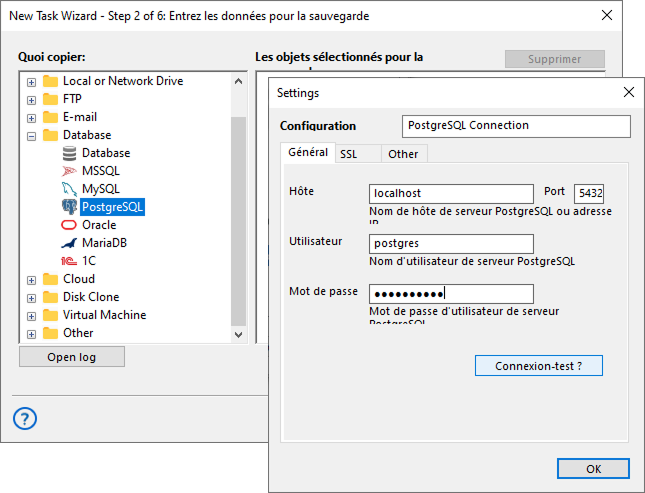This screenshot has height=493, width=645.
Task: Select the MySQL tree item label
Action: pyautogui.click(x=101, y=189)
